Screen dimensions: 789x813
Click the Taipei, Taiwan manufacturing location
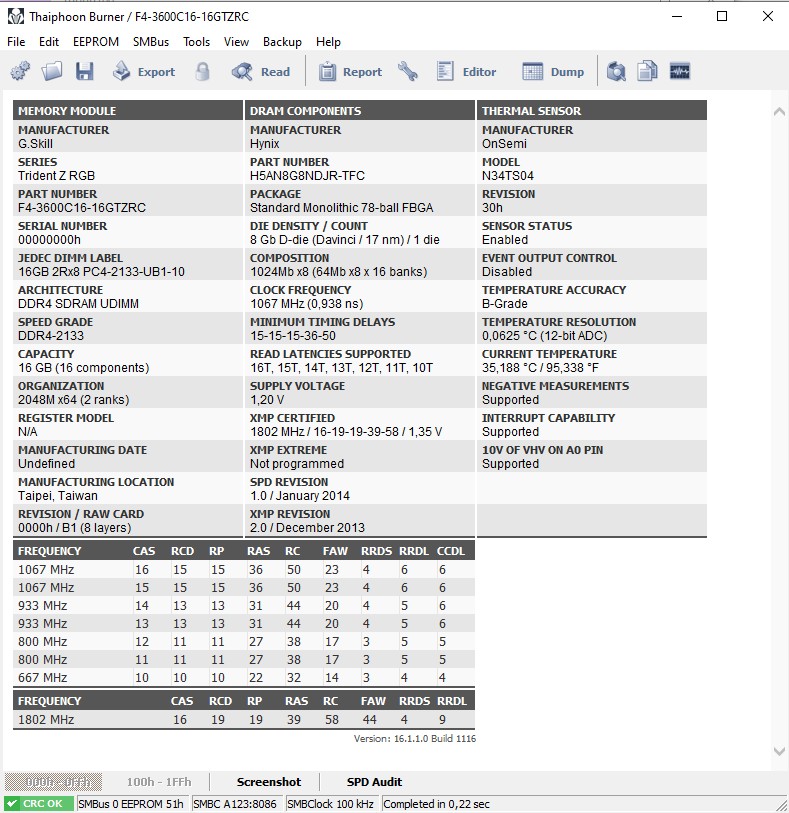(x=58, y=496)
